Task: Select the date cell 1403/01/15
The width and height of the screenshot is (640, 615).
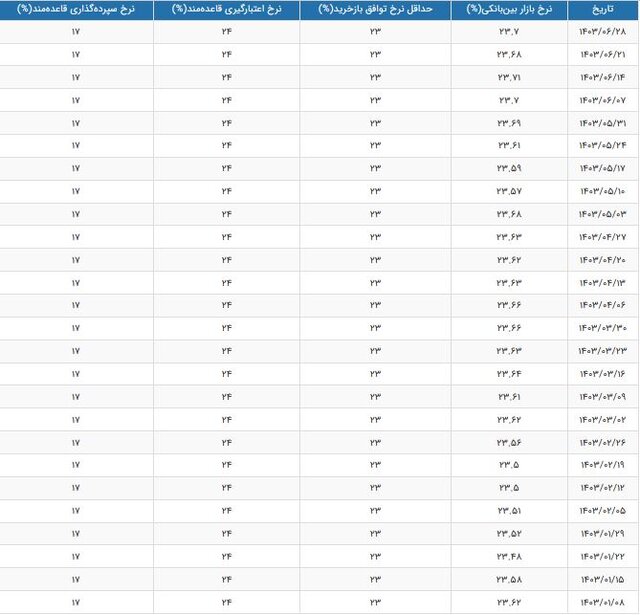Action: [603, 580]
